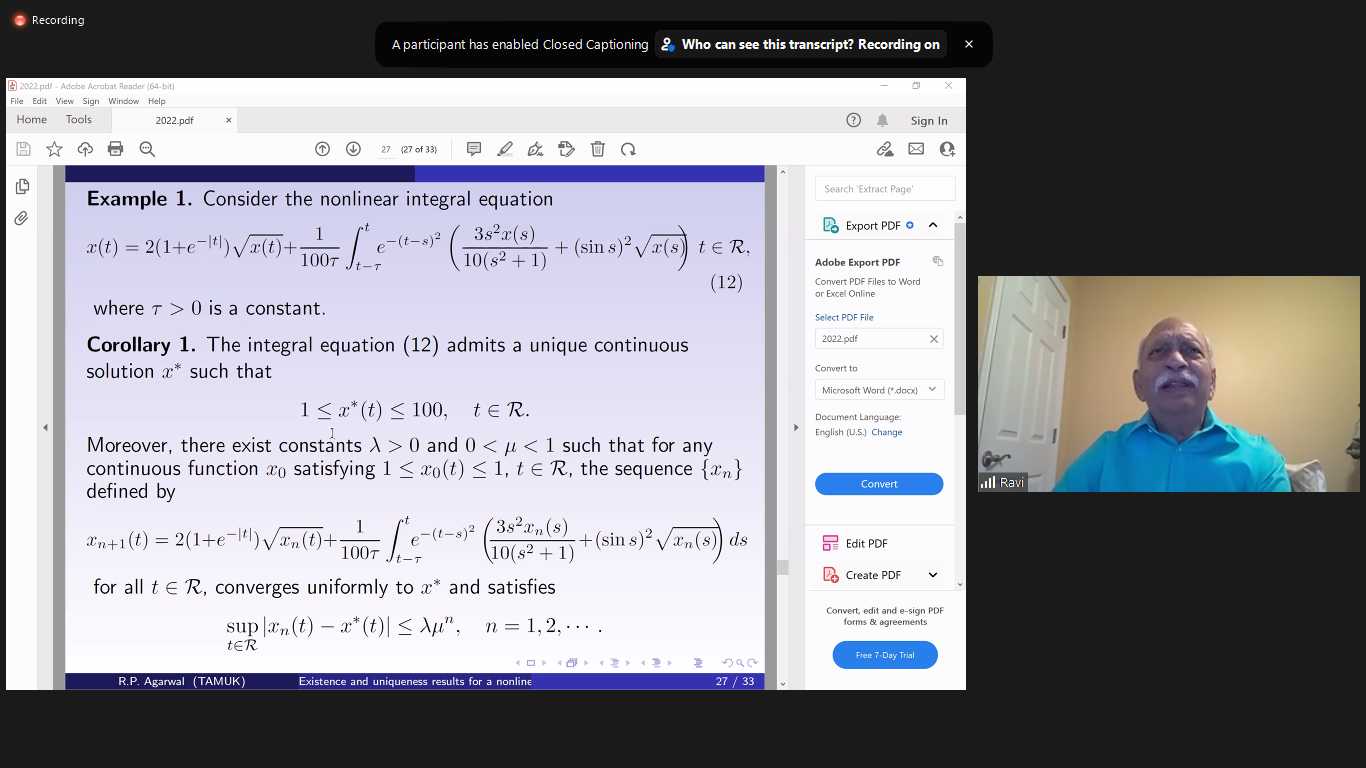
Task: Click the trash delete icon in toolbar
Action: pyautogui.click(x=598, y=149)
